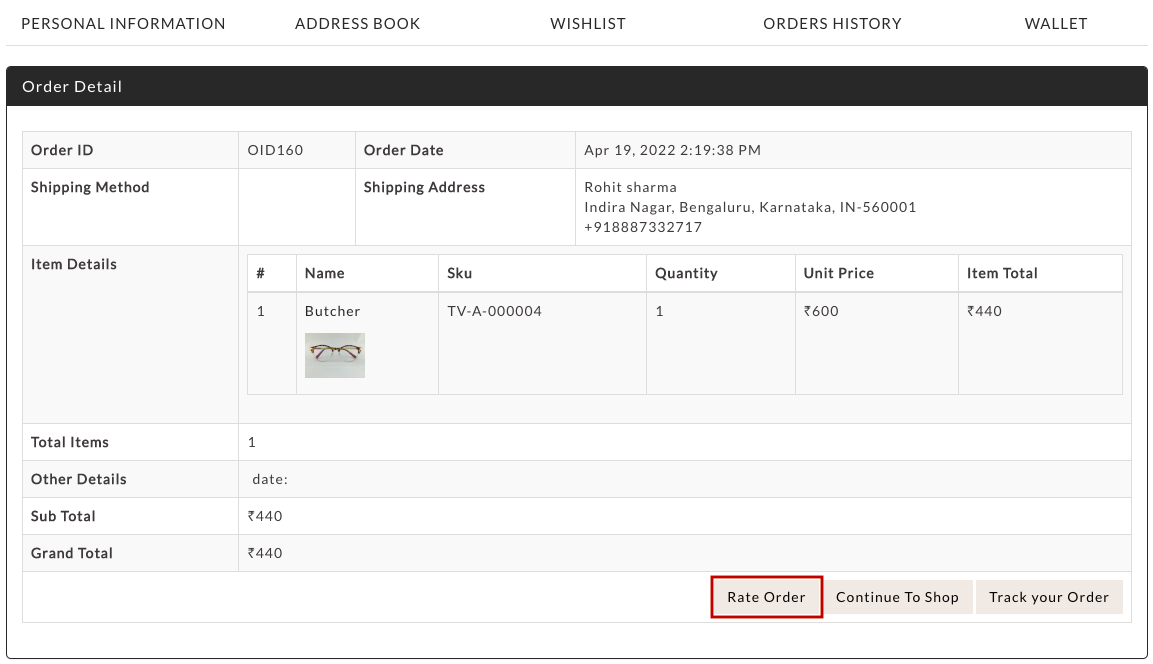
Task: Go to the Wishlist tab
Action: coord(587,23)
